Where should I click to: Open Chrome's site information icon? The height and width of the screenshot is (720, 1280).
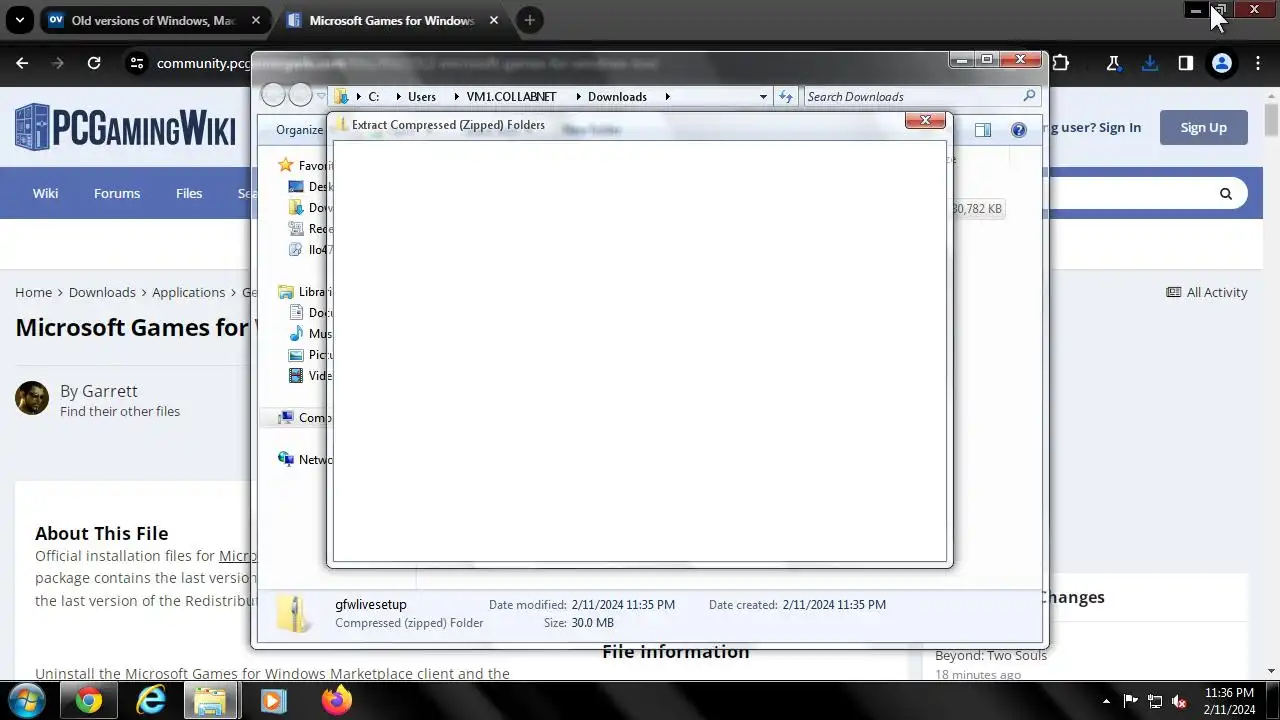pos(137,63)
